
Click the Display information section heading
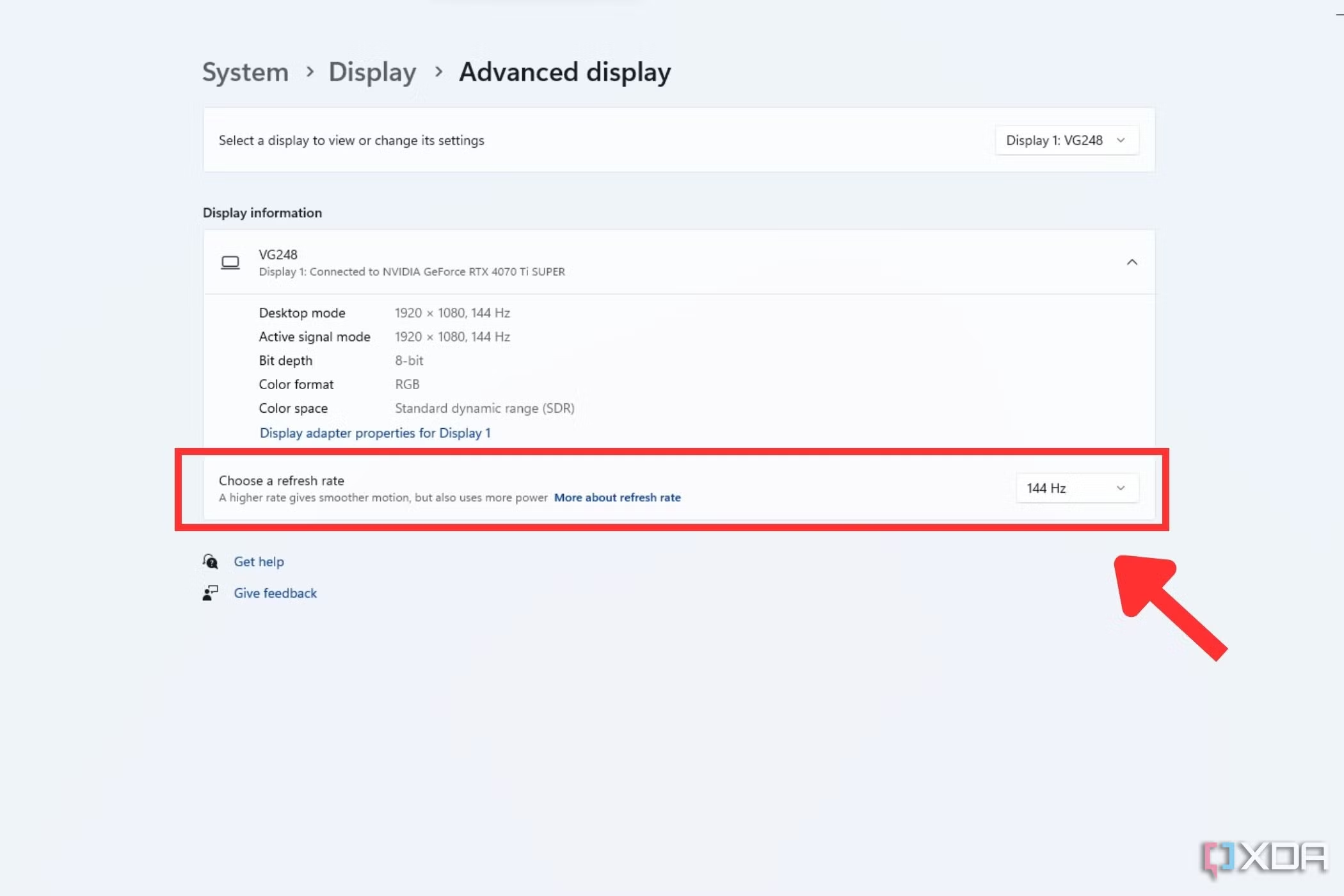pos(262,212)
